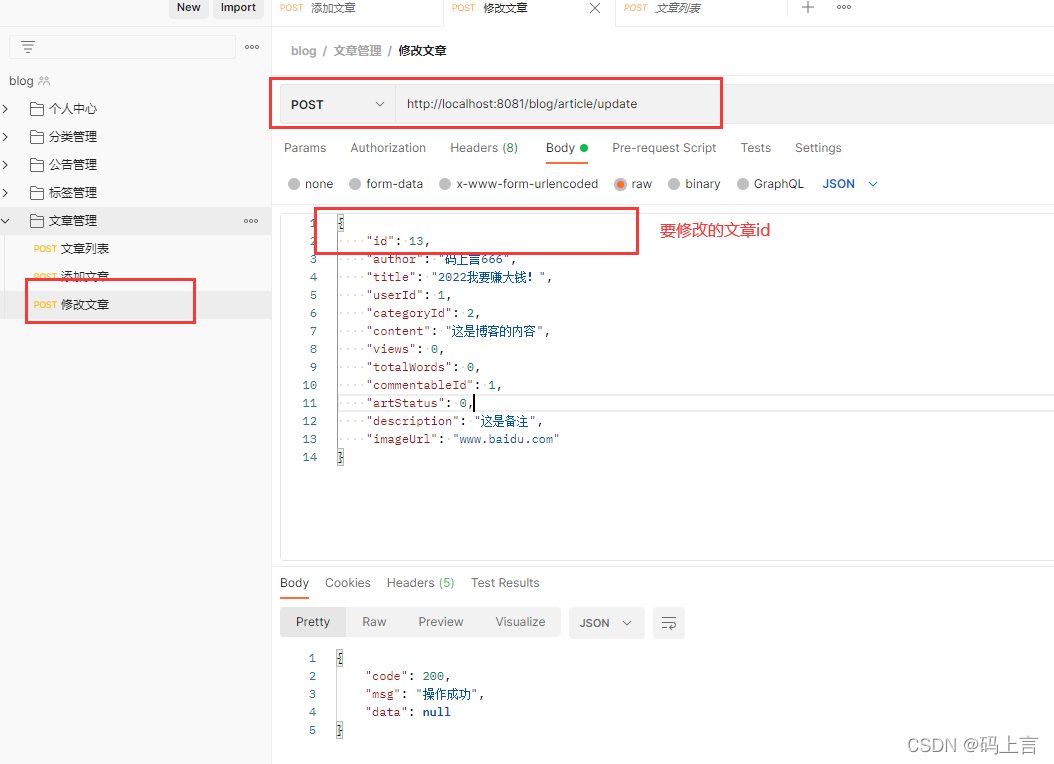
Task: Open tab bar more options ellipsis
Action: 844,7
